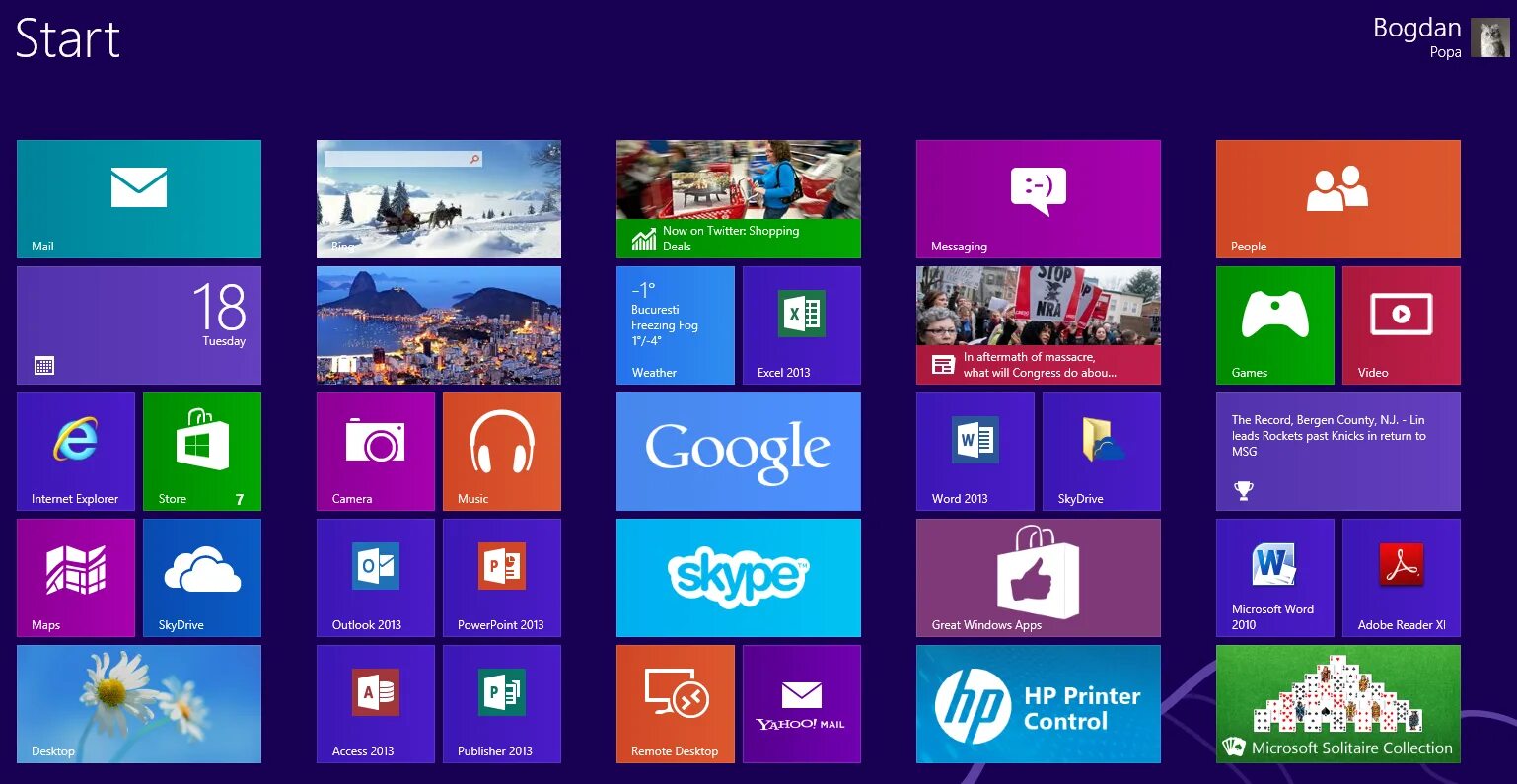Open the Music tile
The image size is (1517, 784).
point(502,452)
